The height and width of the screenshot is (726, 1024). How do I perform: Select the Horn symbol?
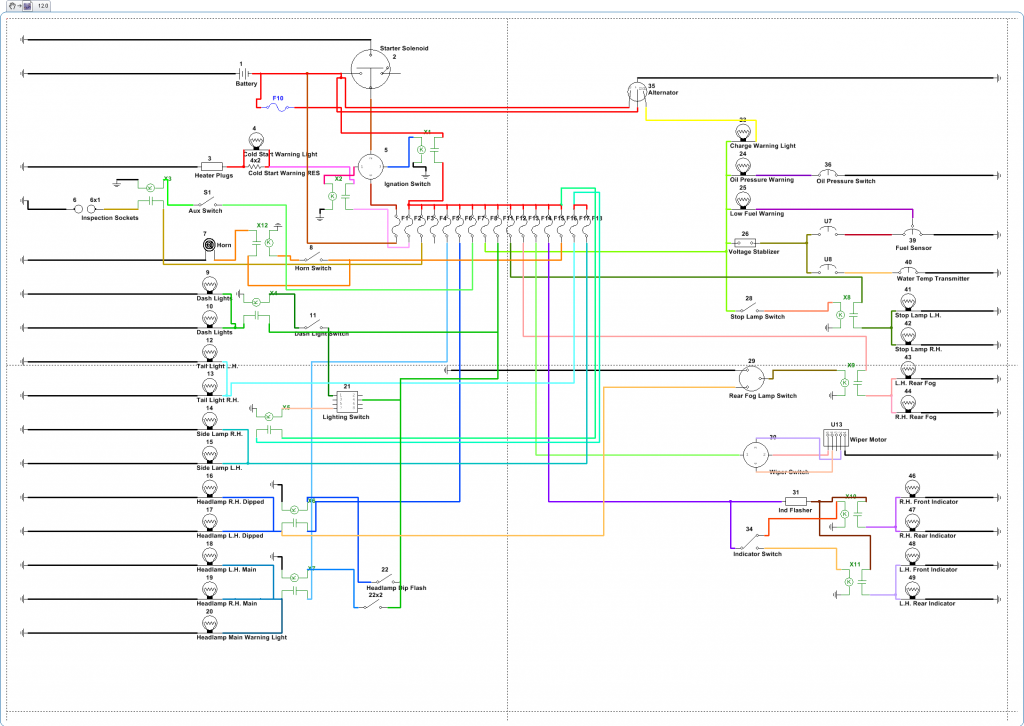click(207, 244)
